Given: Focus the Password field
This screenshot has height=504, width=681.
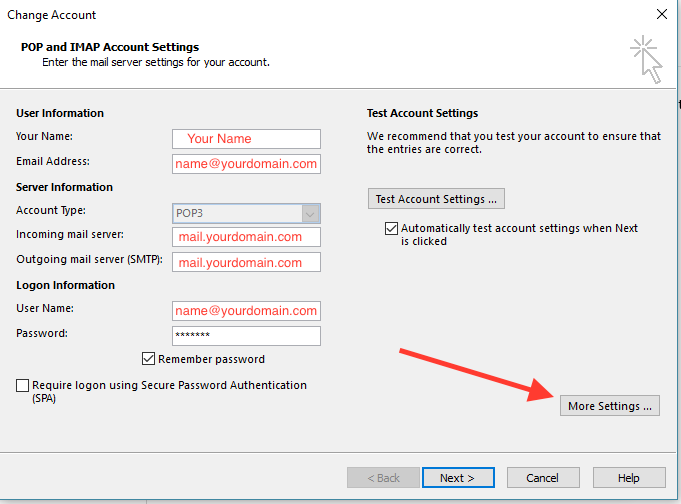Looking at the screenshot, I should [x=246, y=336].
